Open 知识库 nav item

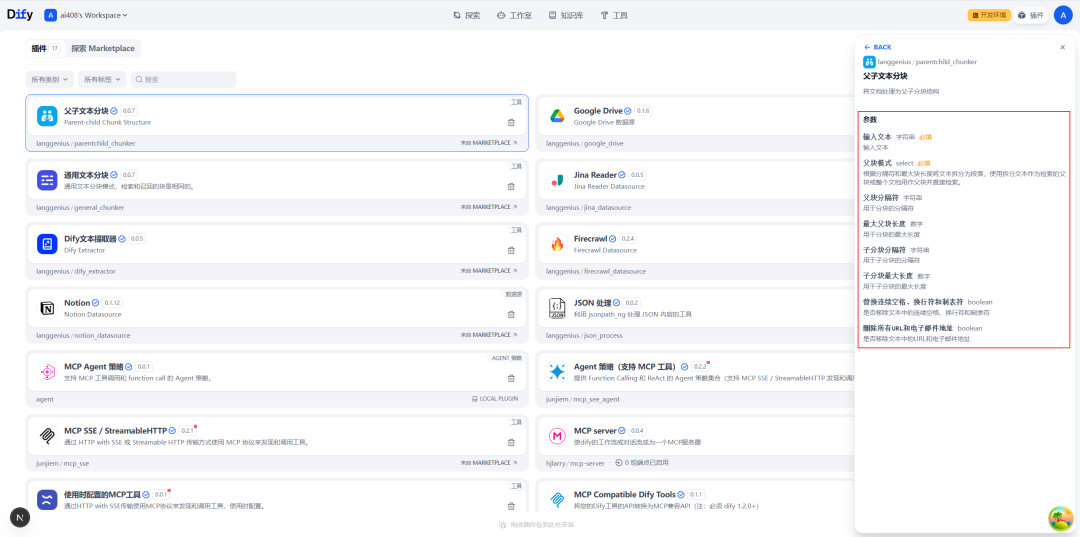(x=565, y=15)
